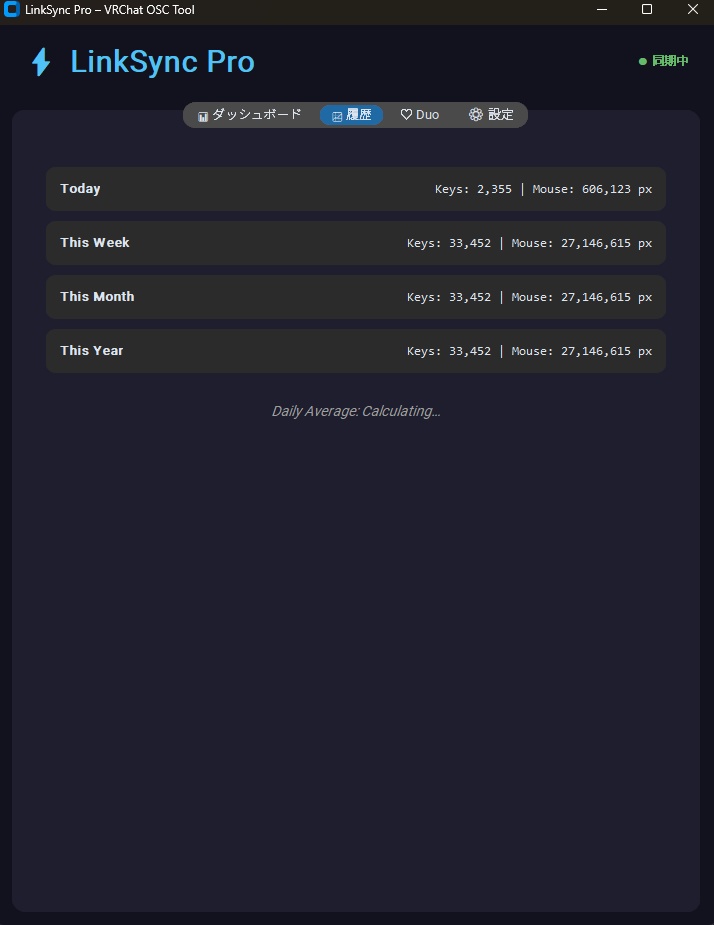The width and height of the screenshot is (714, 925).
Task: Switch to the ダッシュボード tab
Action: pyautogui.click(x=250, y=114)
